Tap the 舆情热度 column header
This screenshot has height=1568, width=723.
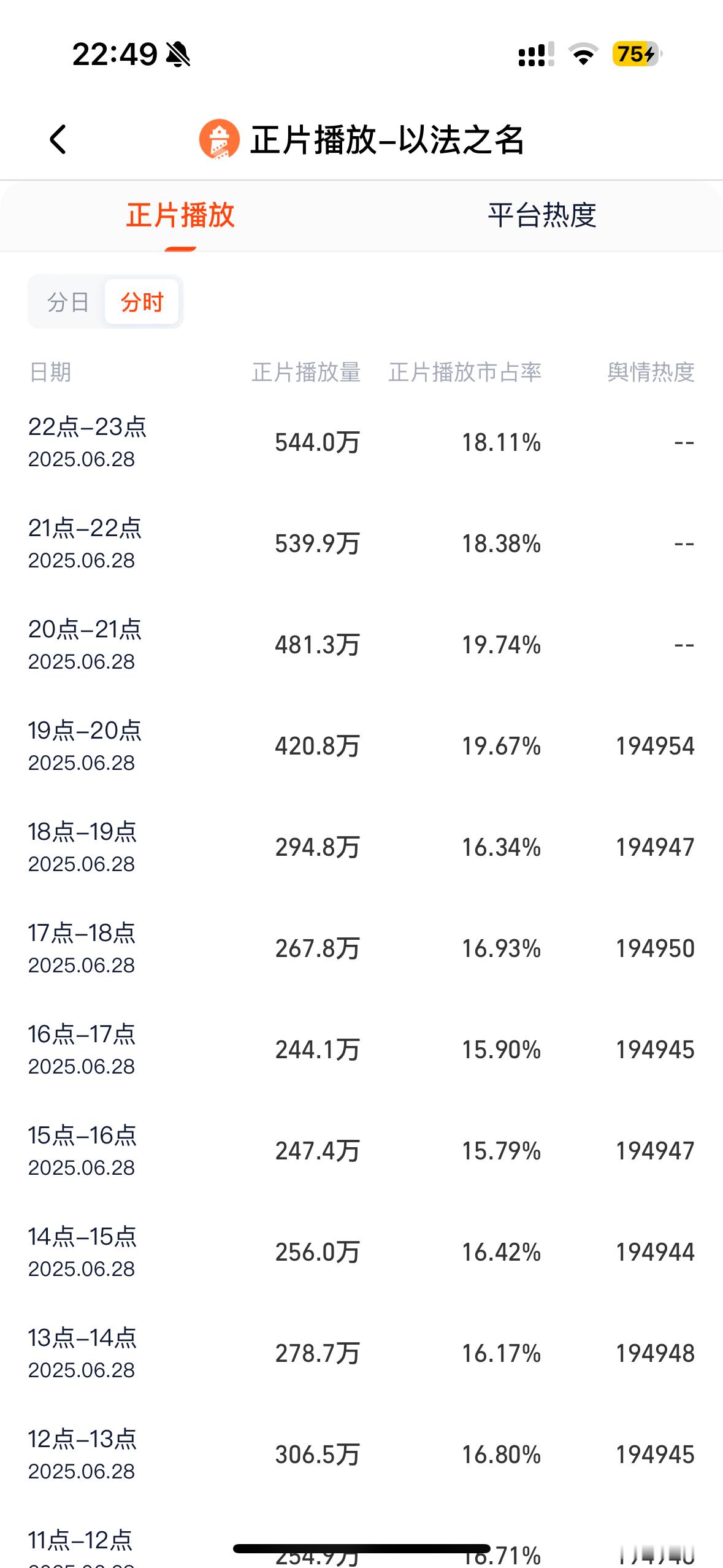[x=651, y=372]
